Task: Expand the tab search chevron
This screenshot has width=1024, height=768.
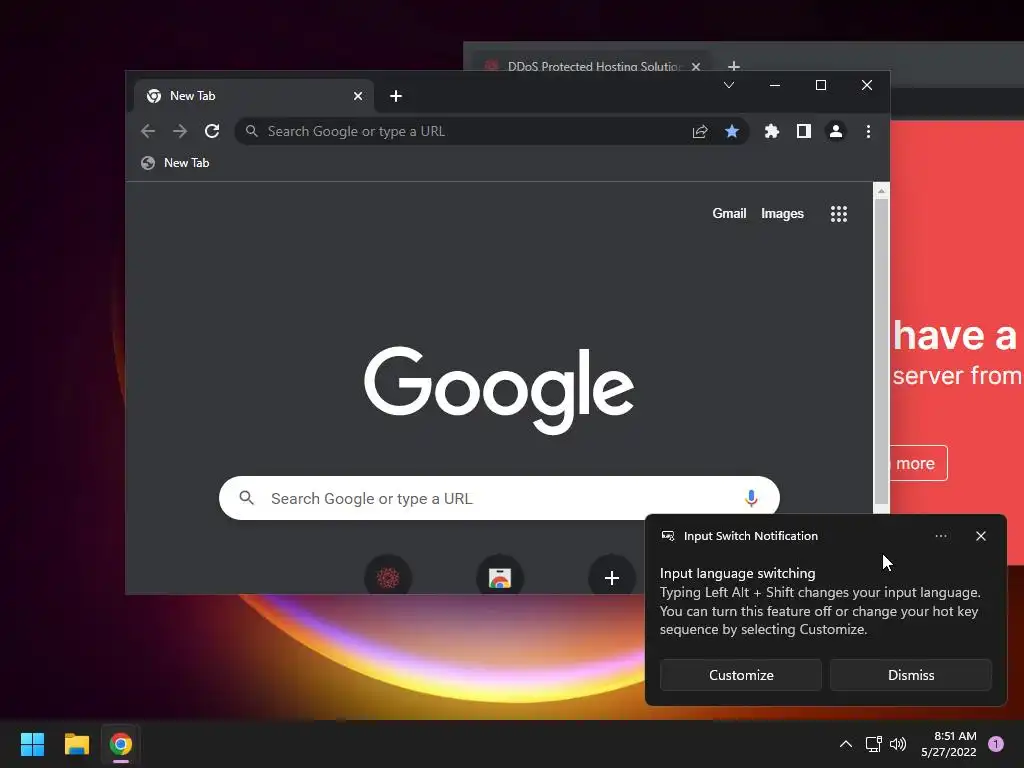Action: pos(729,85)
